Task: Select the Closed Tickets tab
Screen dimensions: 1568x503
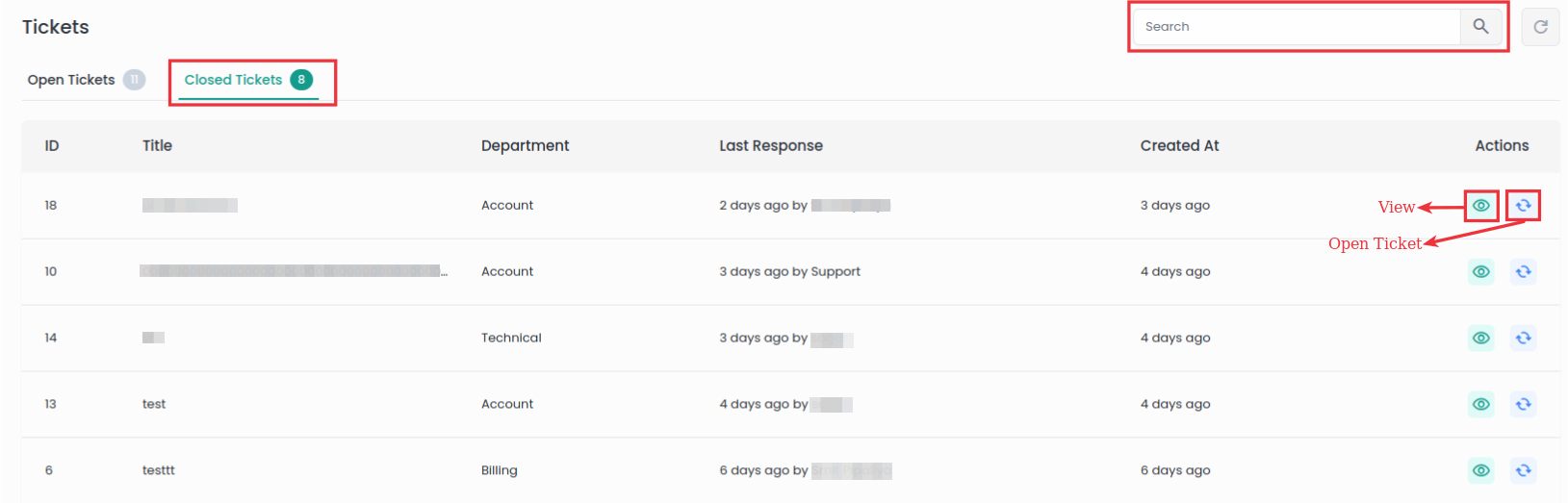Action: point(233,80)
